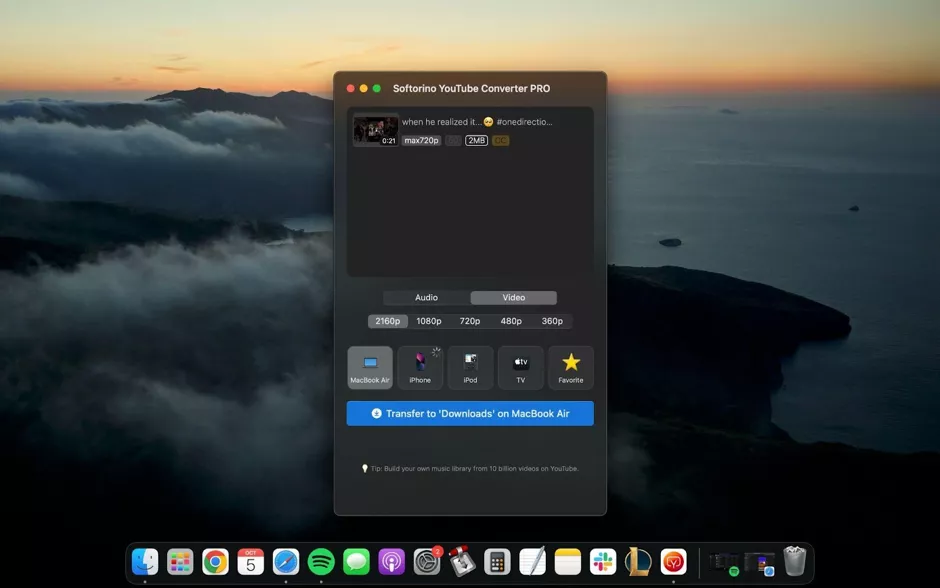Select iPhone as the transfer destination
The image size is (940, 588).
(x=420, y=367)
